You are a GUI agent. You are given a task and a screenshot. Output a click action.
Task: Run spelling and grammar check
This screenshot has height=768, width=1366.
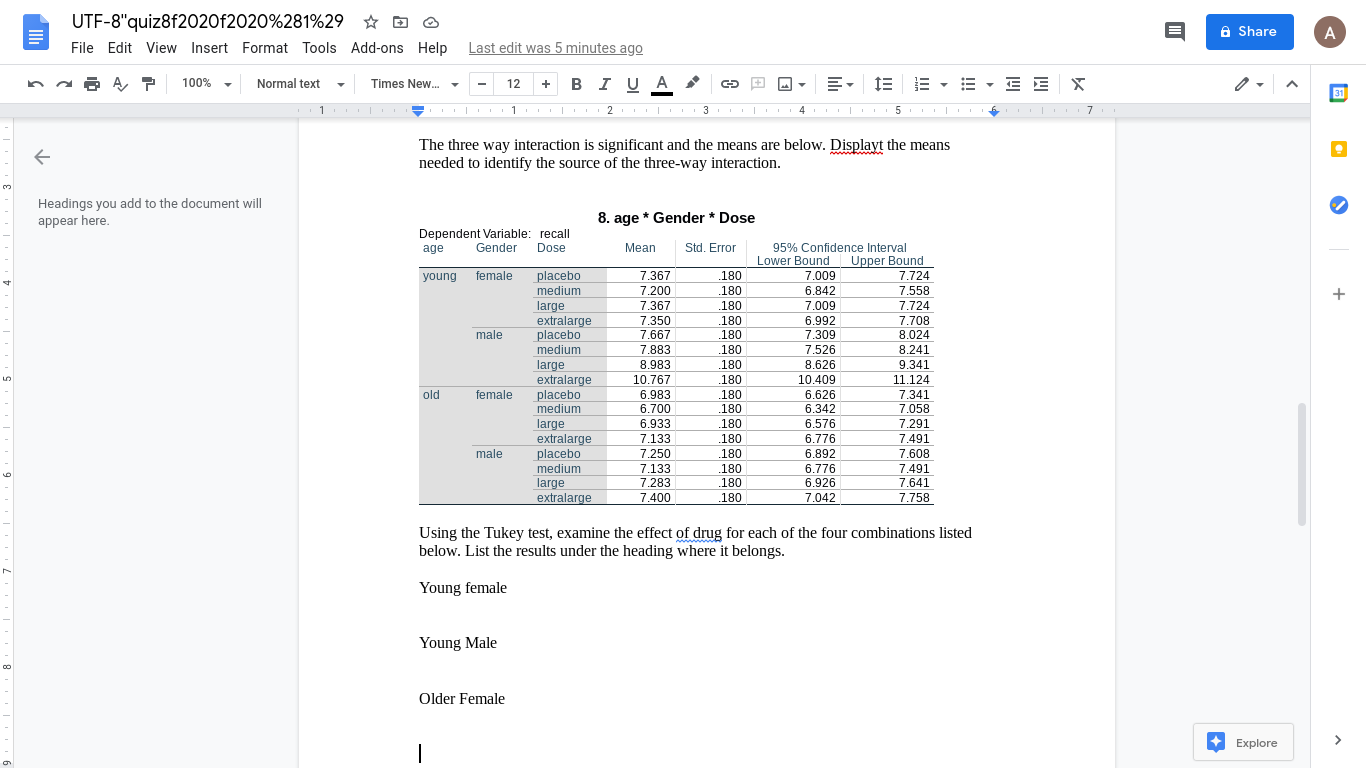(120, 84)
